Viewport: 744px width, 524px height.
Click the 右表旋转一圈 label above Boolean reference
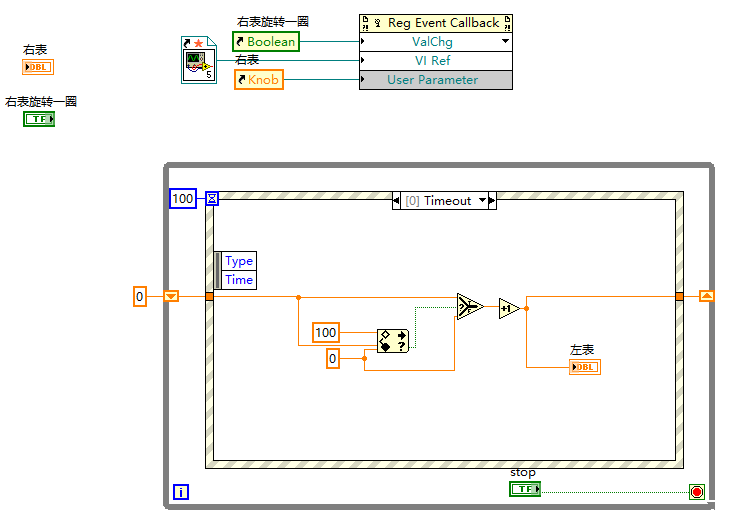pyautogui.click(x=273, y=22)
